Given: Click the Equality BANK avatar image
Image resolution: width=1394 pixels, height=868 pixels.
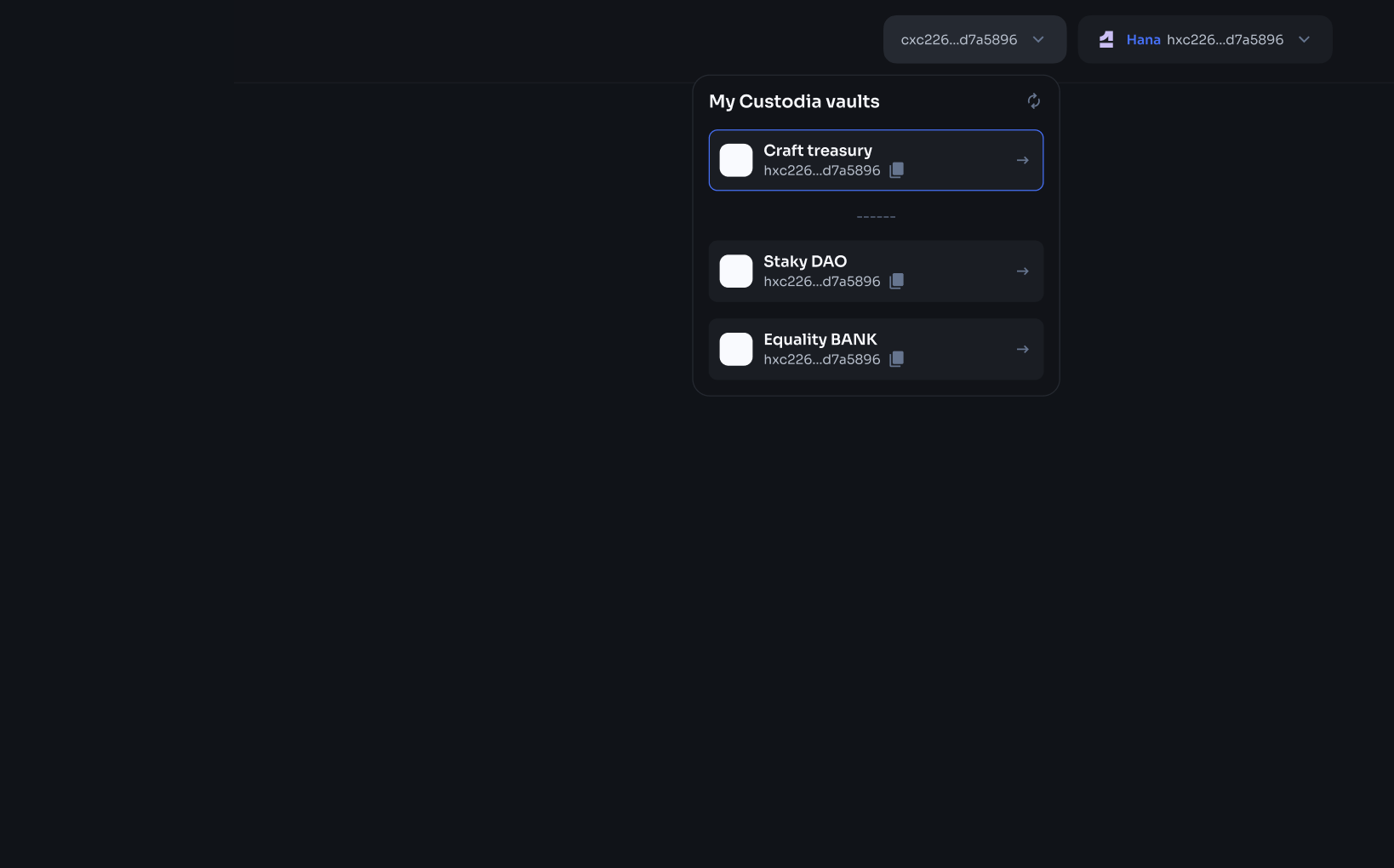Looking at the screenshot, I should click(x=736, y=350).
